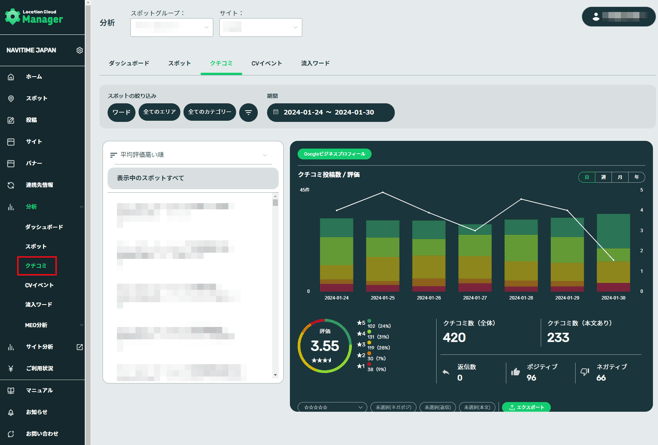The height and width of the screenshot is (445, 658).
Task: Click the map pin icon for スポット
Action: (x=11, y=98)
